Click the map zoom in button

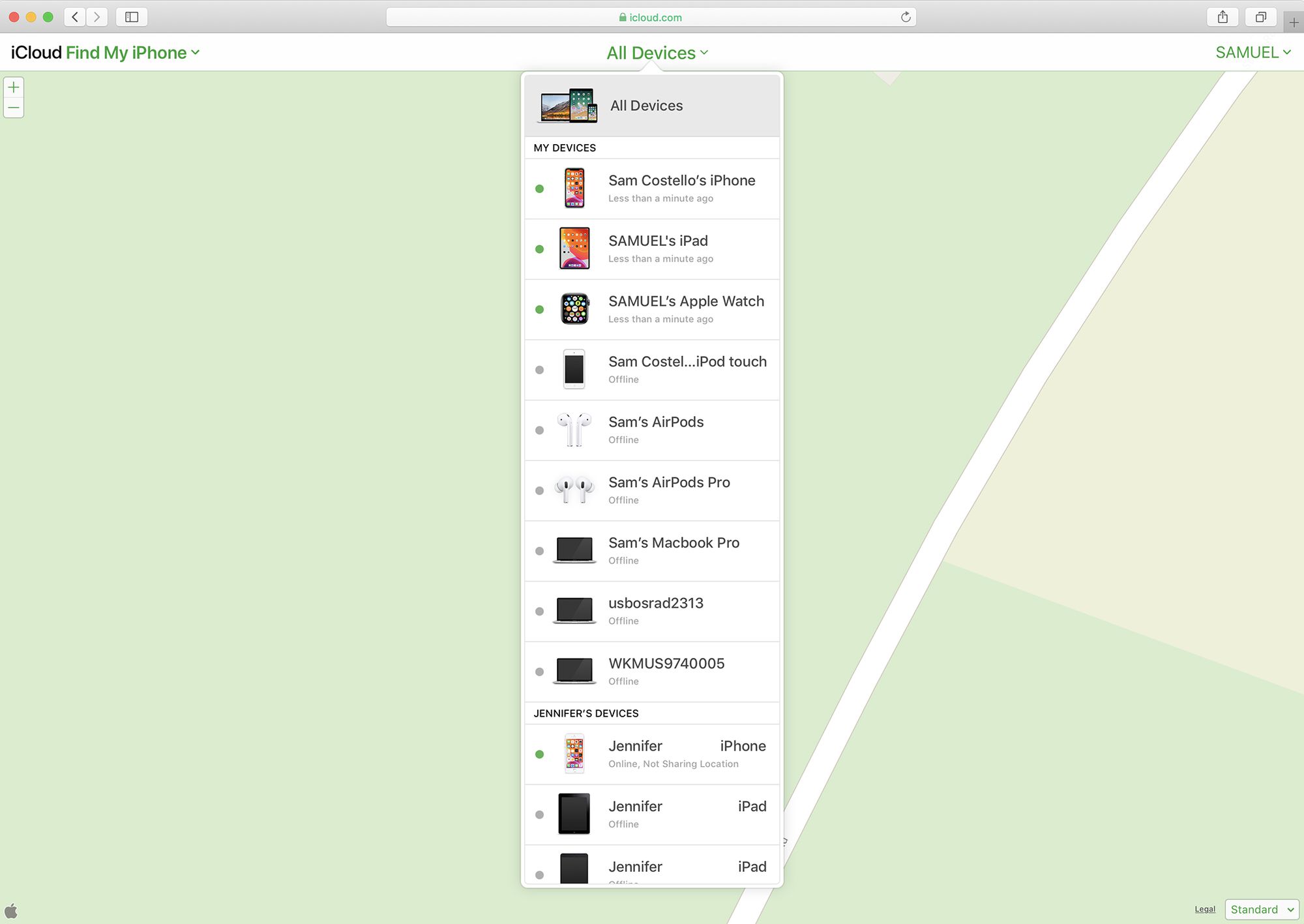click(13, 88)
